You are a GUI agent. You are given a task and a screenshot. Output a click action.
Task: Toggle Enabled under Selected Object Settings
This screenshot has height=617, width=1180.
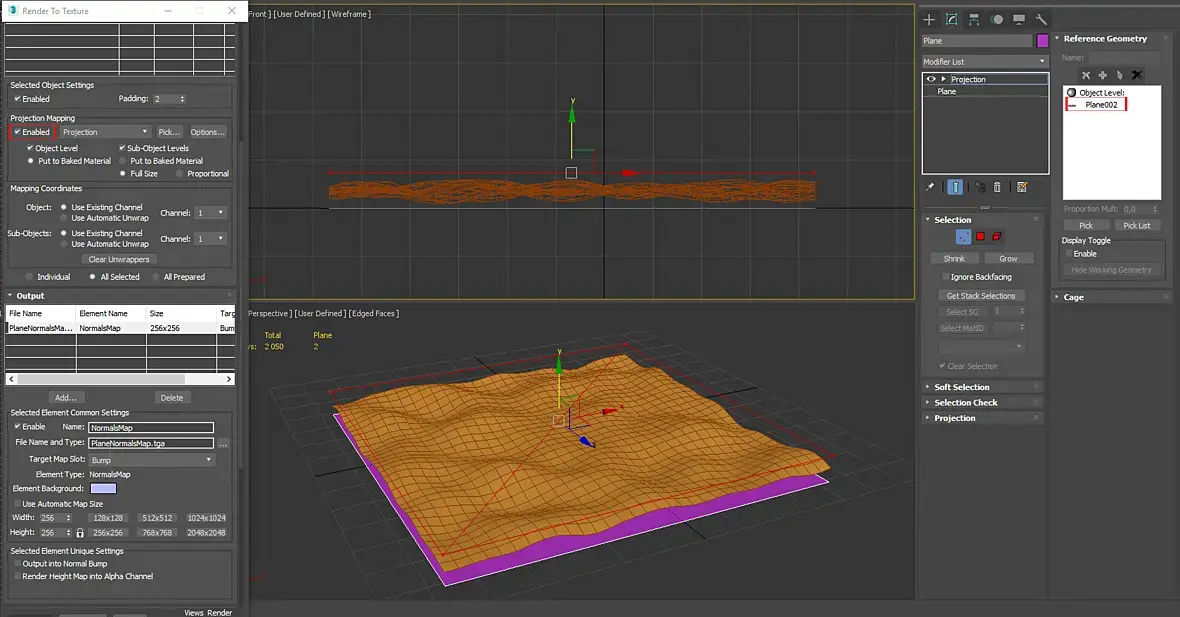(x=17, y=99)
